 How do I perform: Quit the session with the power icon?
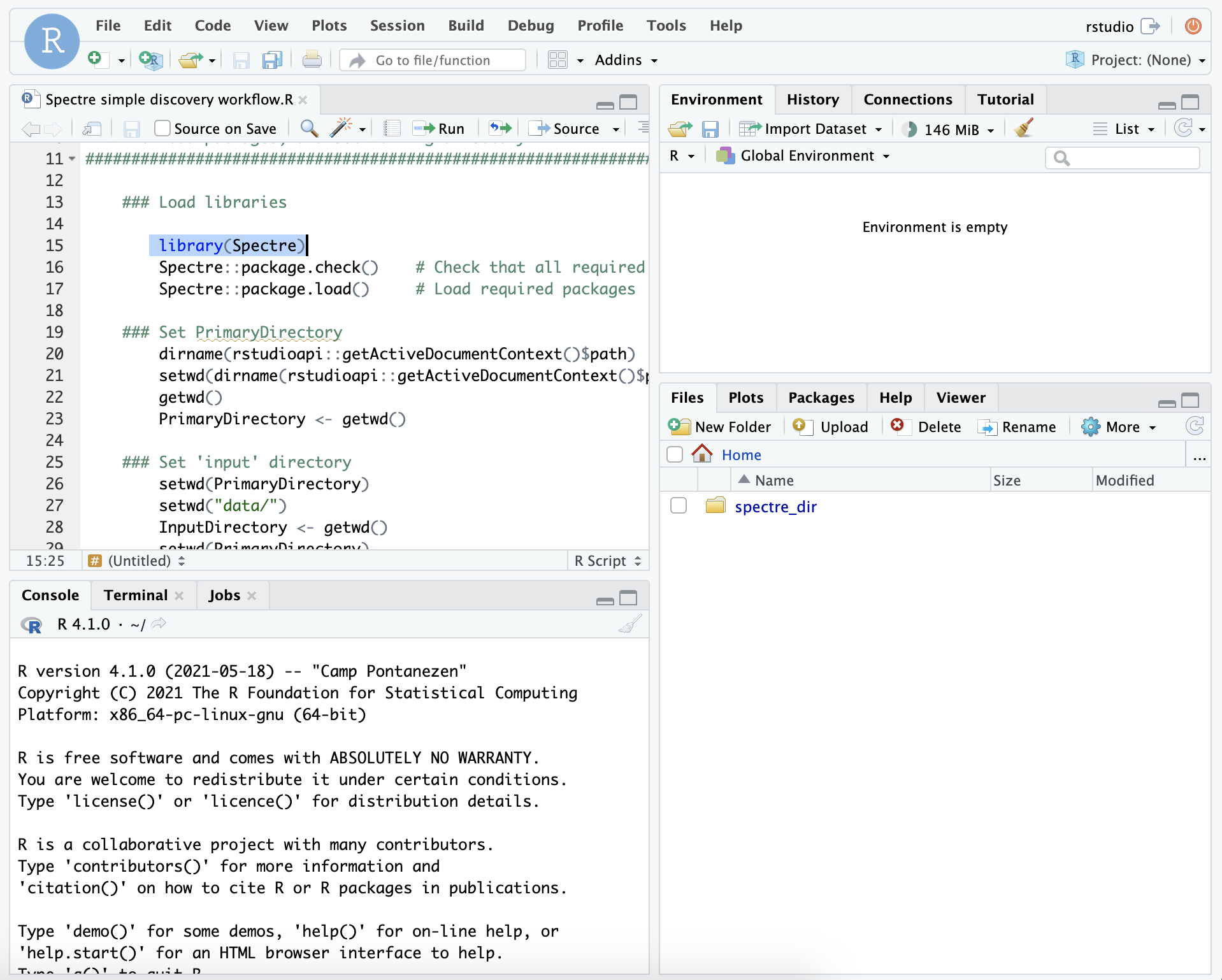tap(1193, 26)
